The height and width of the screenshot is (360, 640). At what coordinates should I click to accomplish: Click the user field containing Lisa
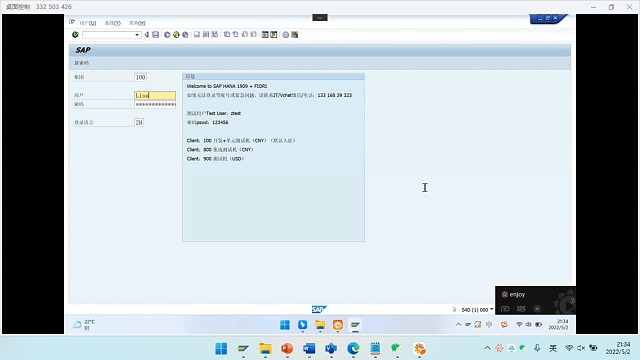click(x=155, y=95)
